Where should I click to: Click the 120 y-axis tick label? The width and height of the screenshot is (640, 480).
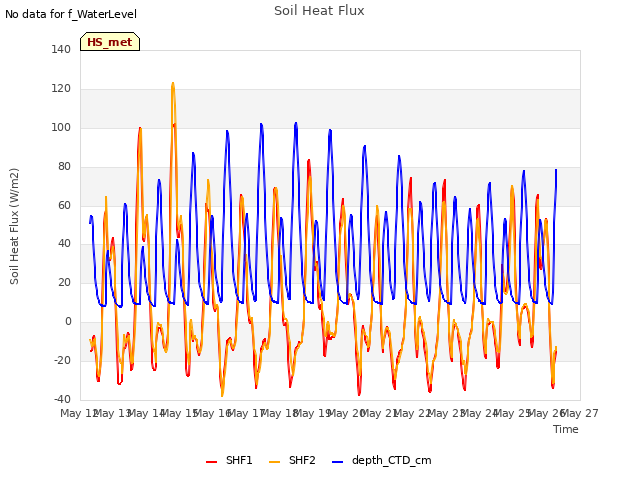(61, 88)
